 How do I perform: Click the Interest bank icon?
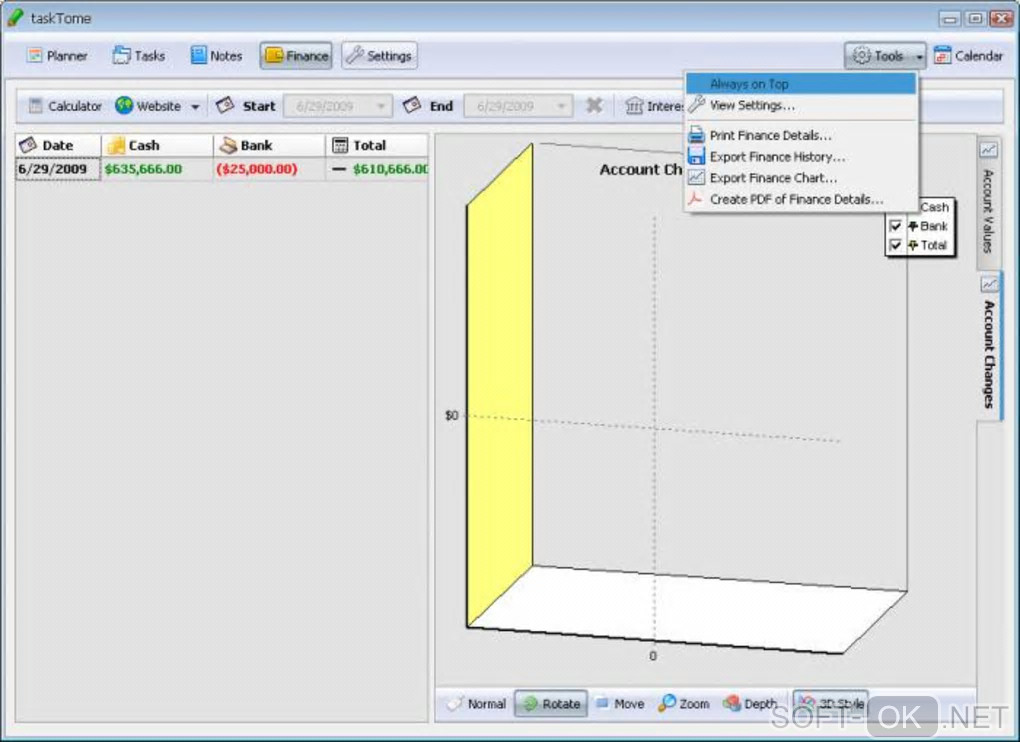coord(634,105)
